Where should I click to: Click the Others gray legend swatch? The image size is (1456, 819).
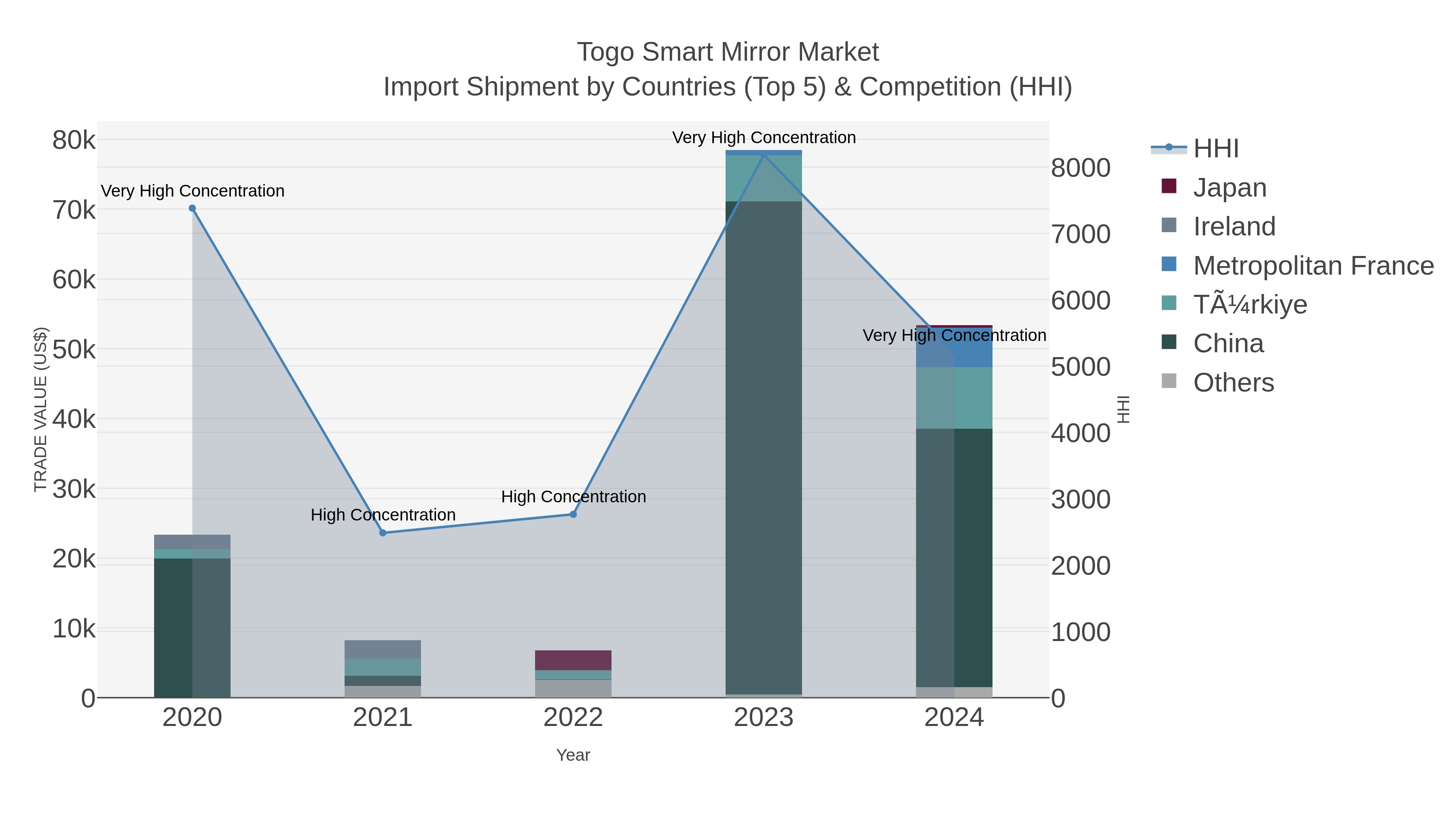pyautogui.click(x=1169, y=381)
